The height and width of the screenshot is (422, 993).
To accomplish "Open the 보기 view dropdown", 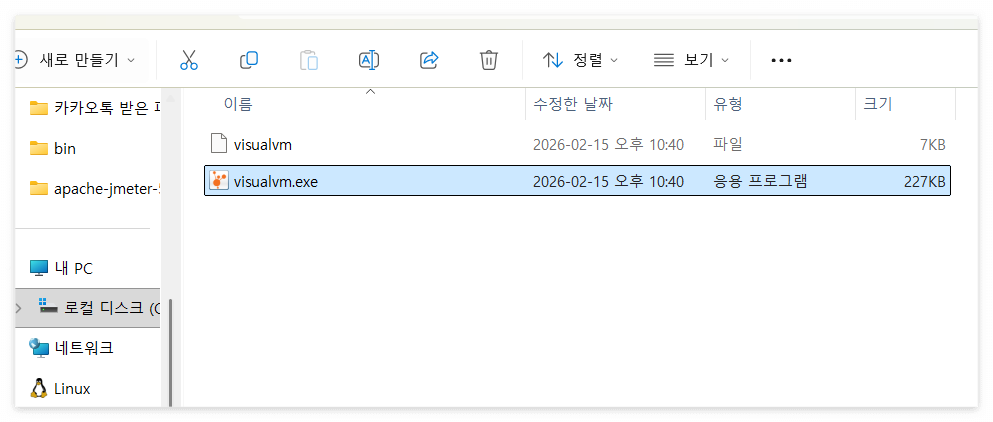I will click(x=692, y=60).
